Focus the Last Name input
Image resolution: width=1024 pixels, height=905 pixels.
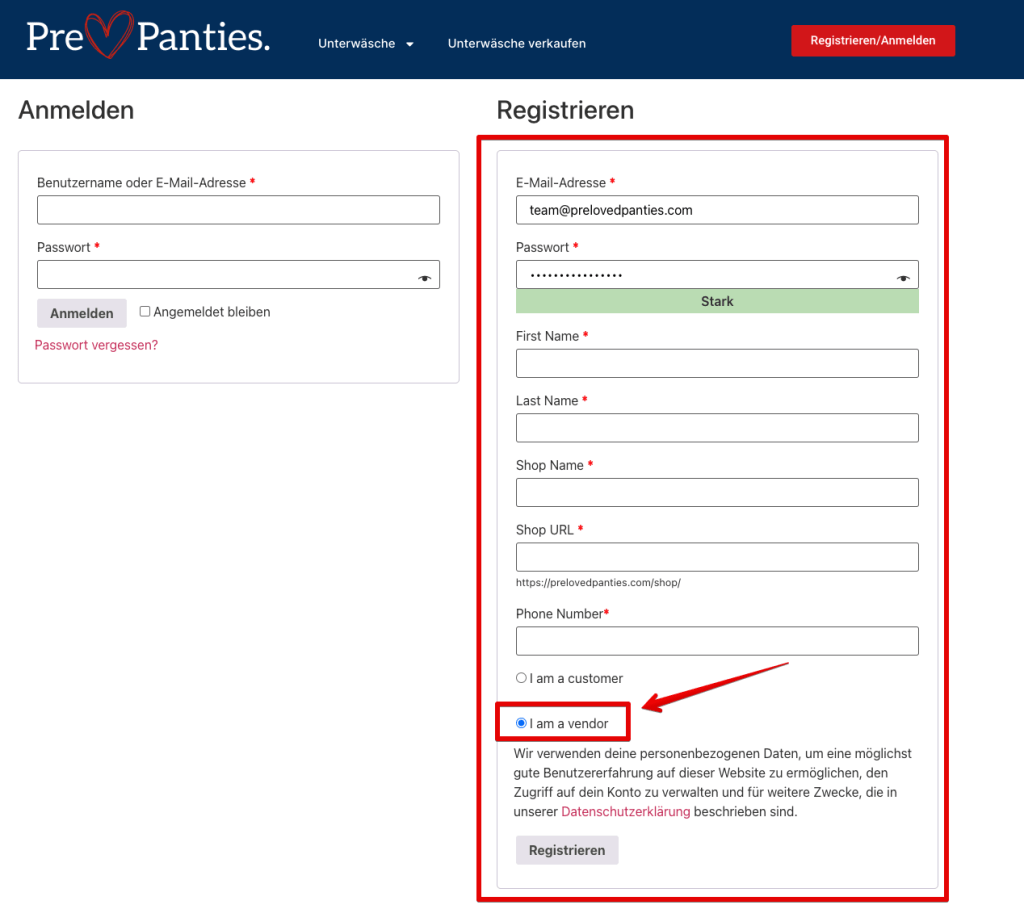pos(717,428)
